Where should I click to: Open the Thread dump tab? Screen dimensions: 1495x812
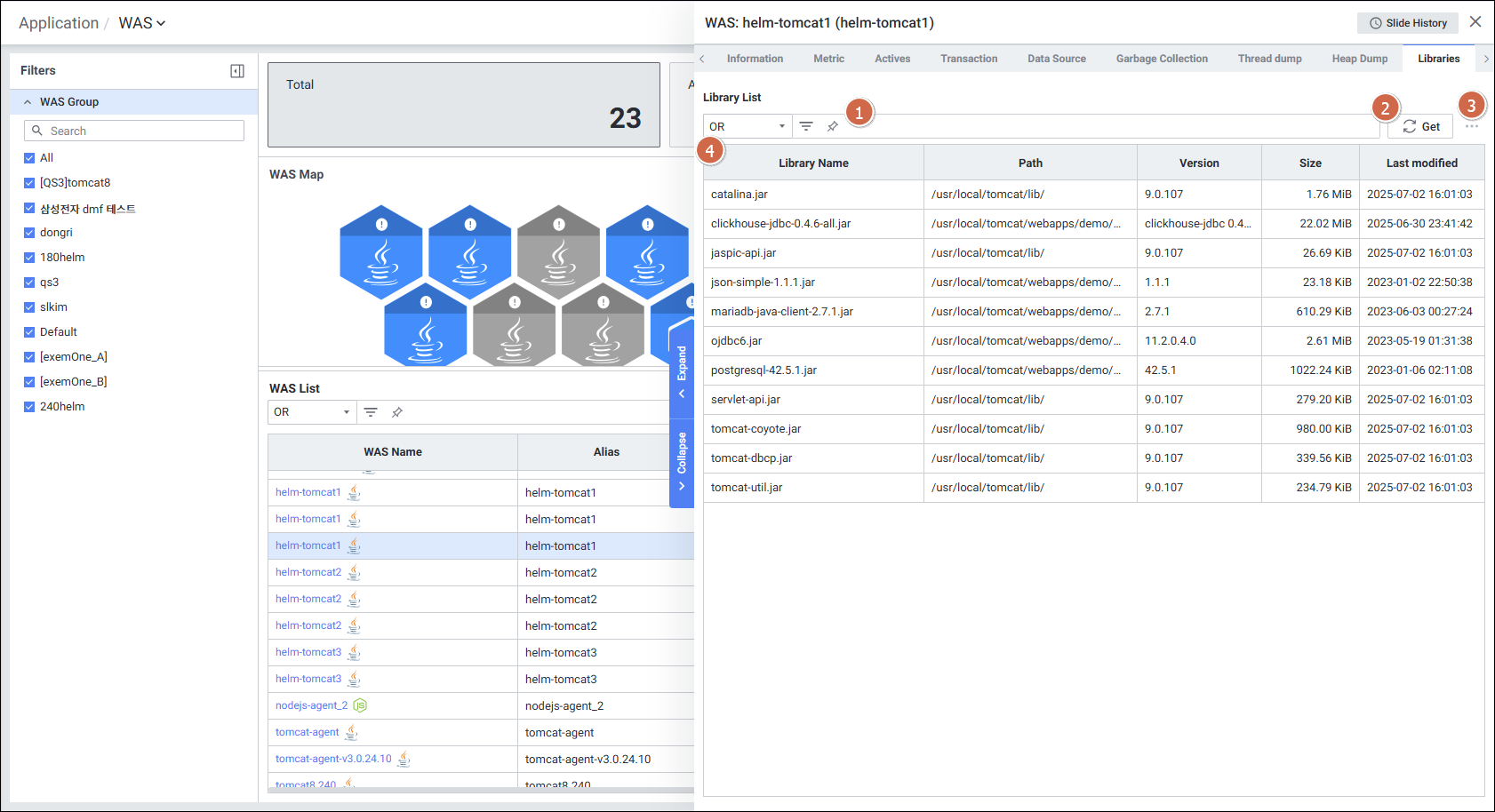(1269, 59)
